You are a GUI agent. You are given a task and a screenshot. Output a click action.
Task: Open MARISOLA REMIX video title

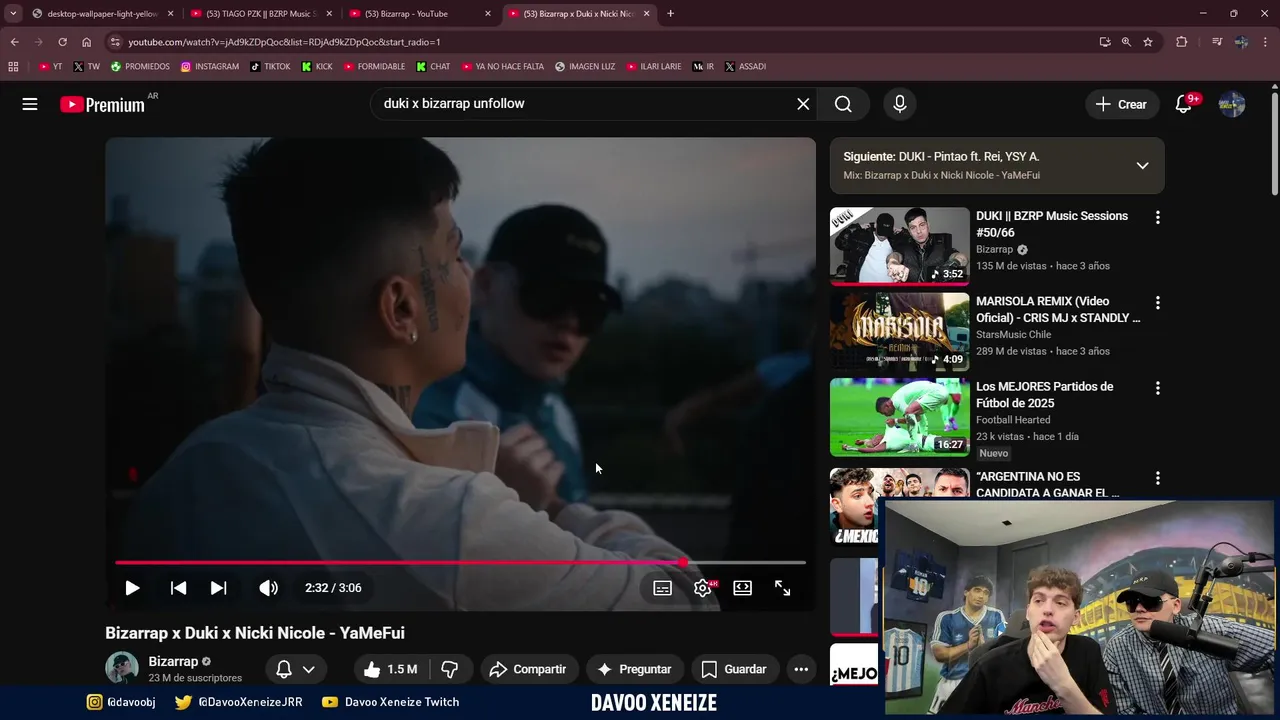coord(1058,309)
